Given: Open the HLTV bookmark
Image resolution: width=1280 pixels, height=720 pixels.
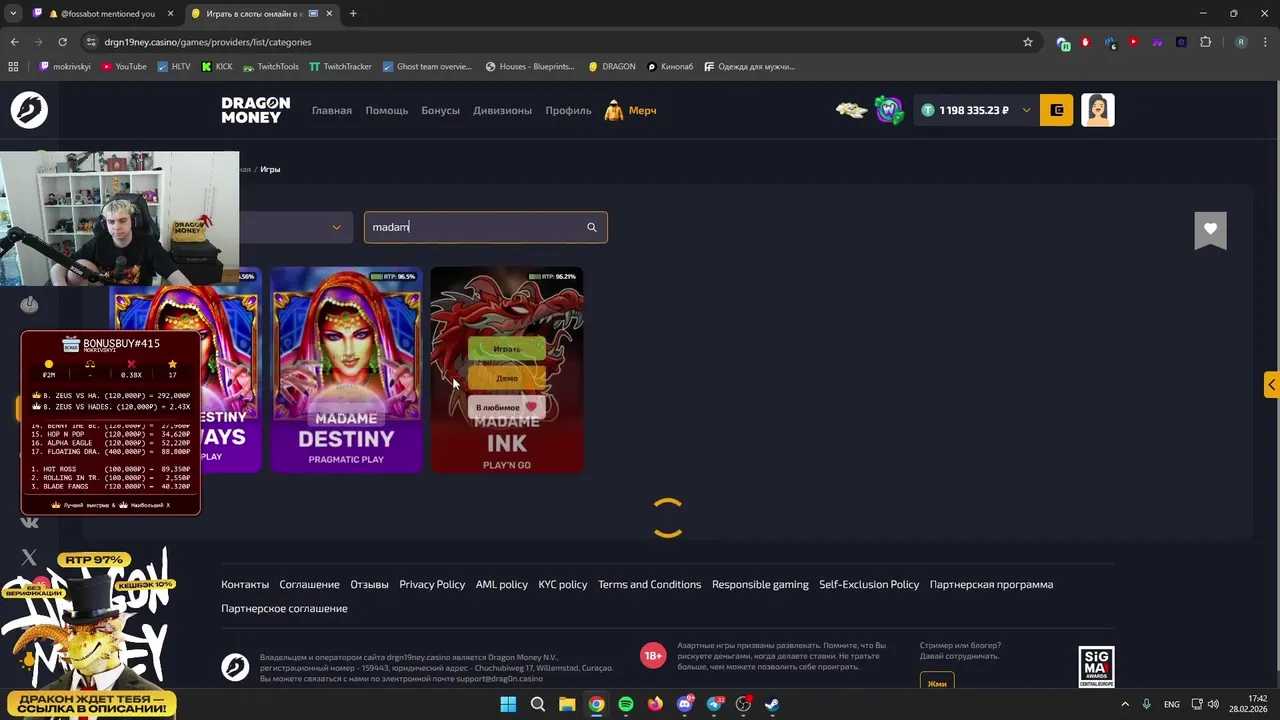Looking at the screenshot, I should pyautogui.click(x=174, y=66).
